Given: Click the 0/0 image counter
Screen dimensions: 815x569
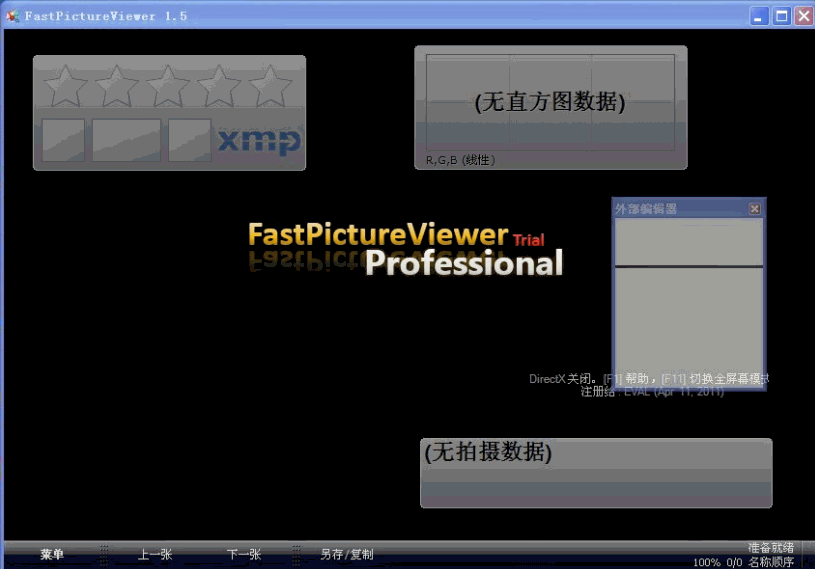Looking at the screenshot, I should click(734, 562).
